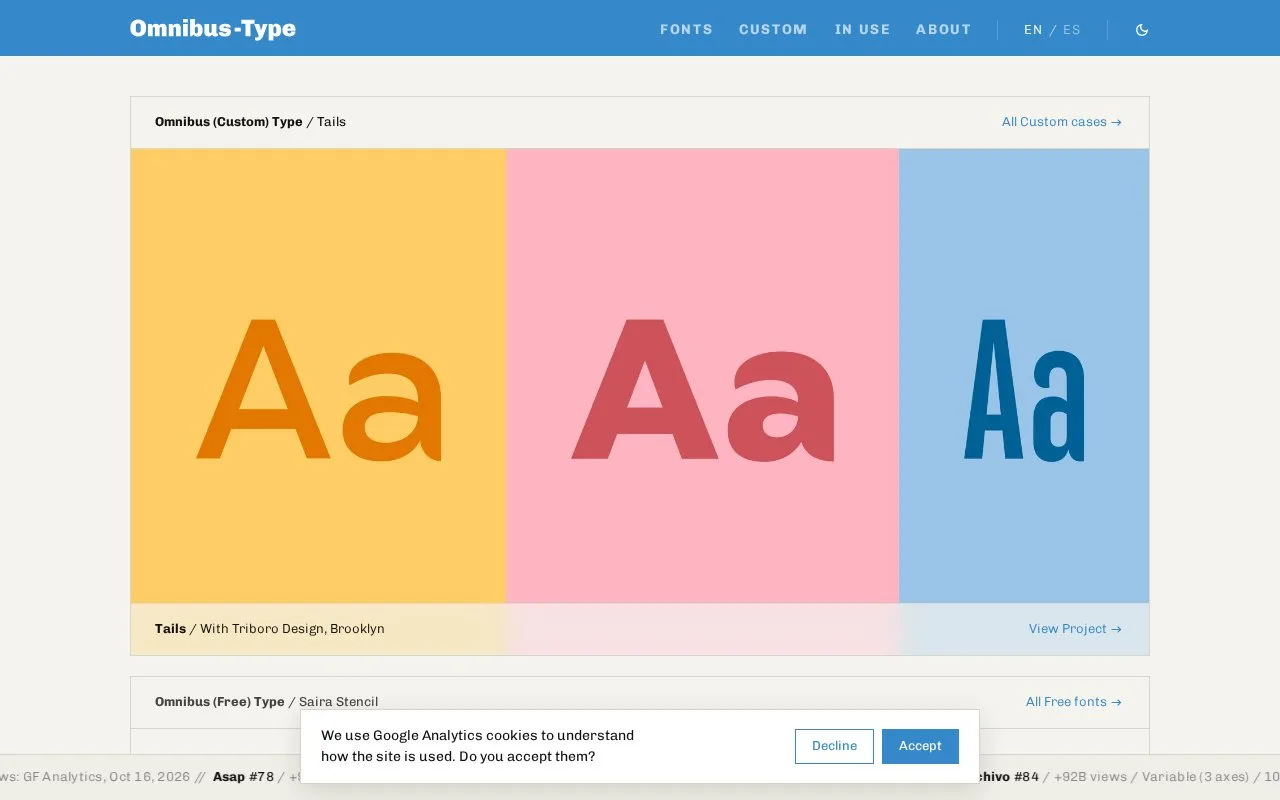Screen dimensions: 1280x800
Task: Open the View Project link for Tails
Action: [x=1075, y=629]
